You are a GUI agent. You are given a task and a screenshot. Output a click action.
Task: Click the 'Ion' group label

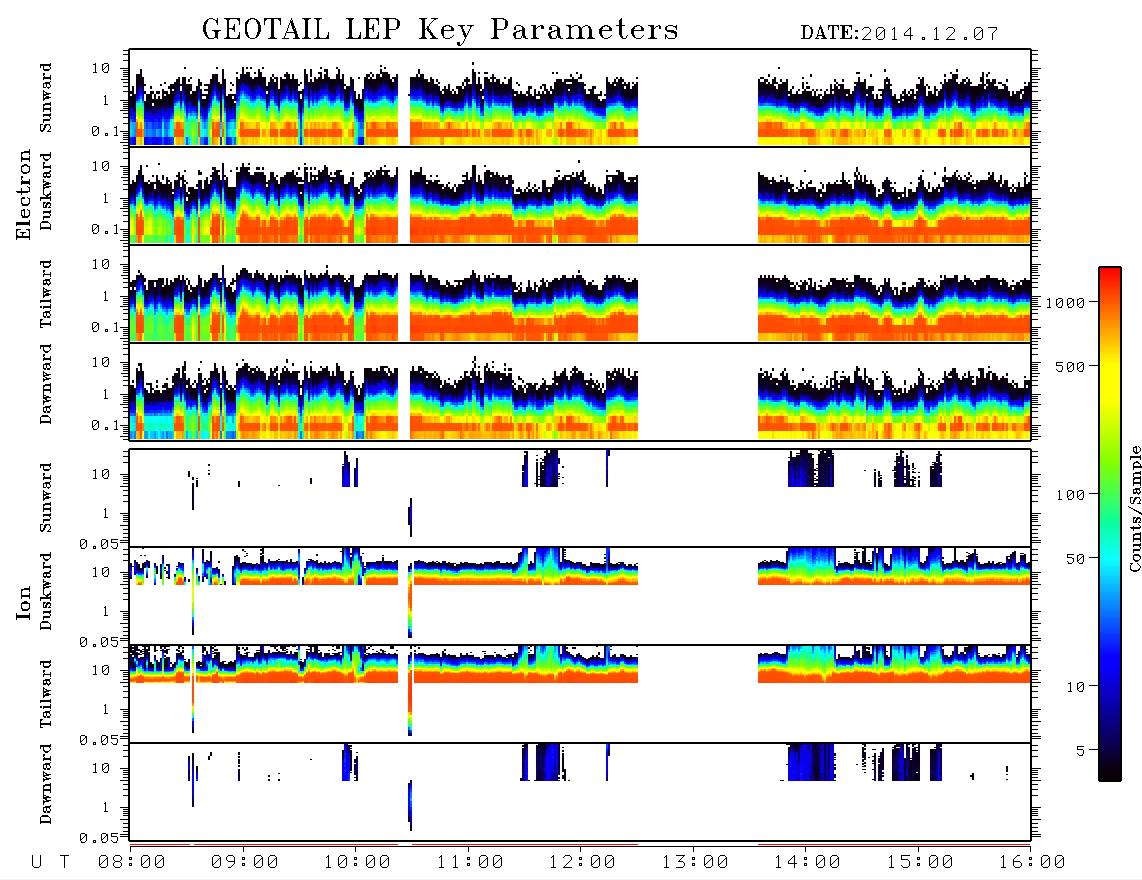pos(24,603)
